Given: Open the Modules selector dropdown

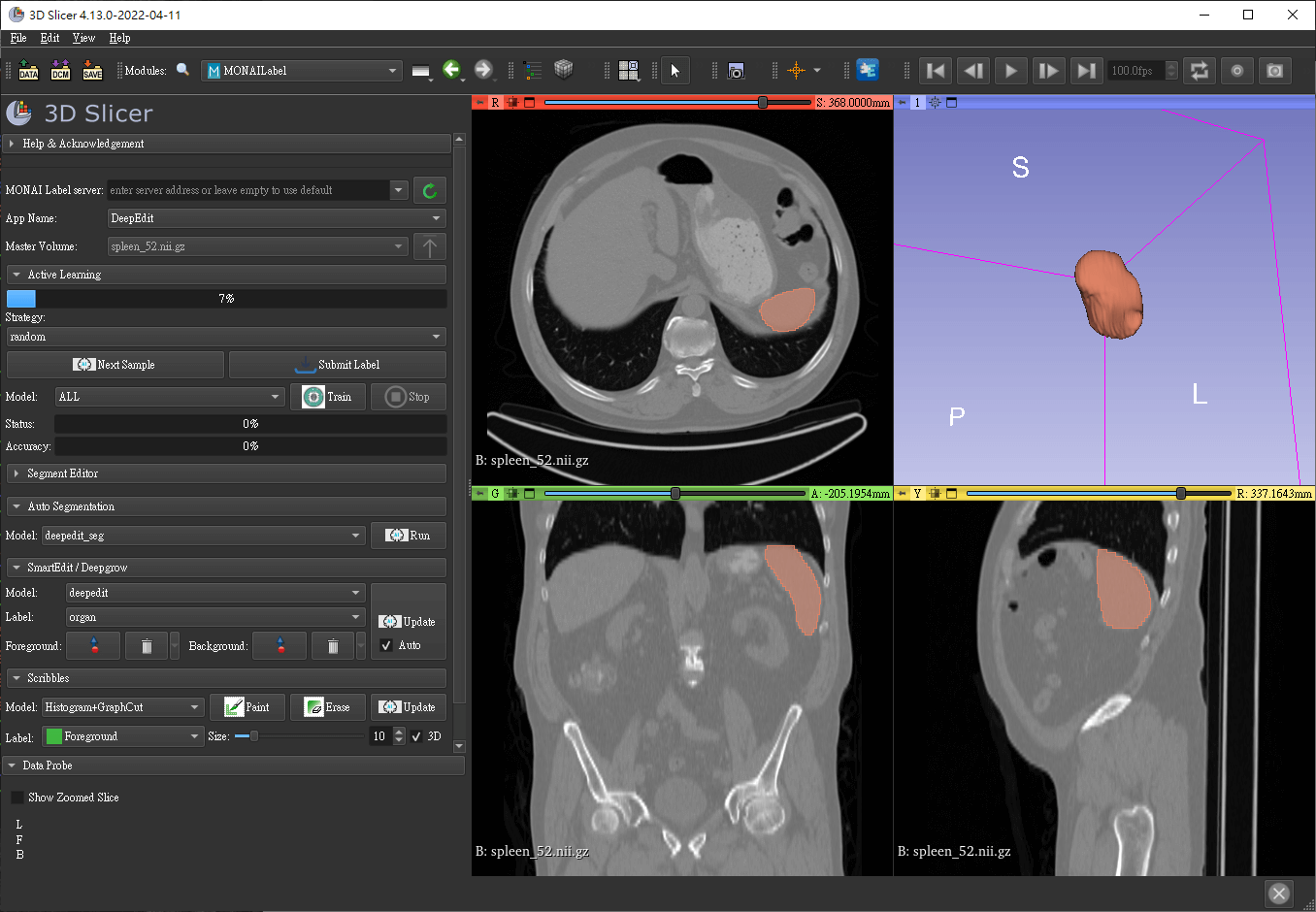Looking at the screenshot, I should (x=301, y=71).
